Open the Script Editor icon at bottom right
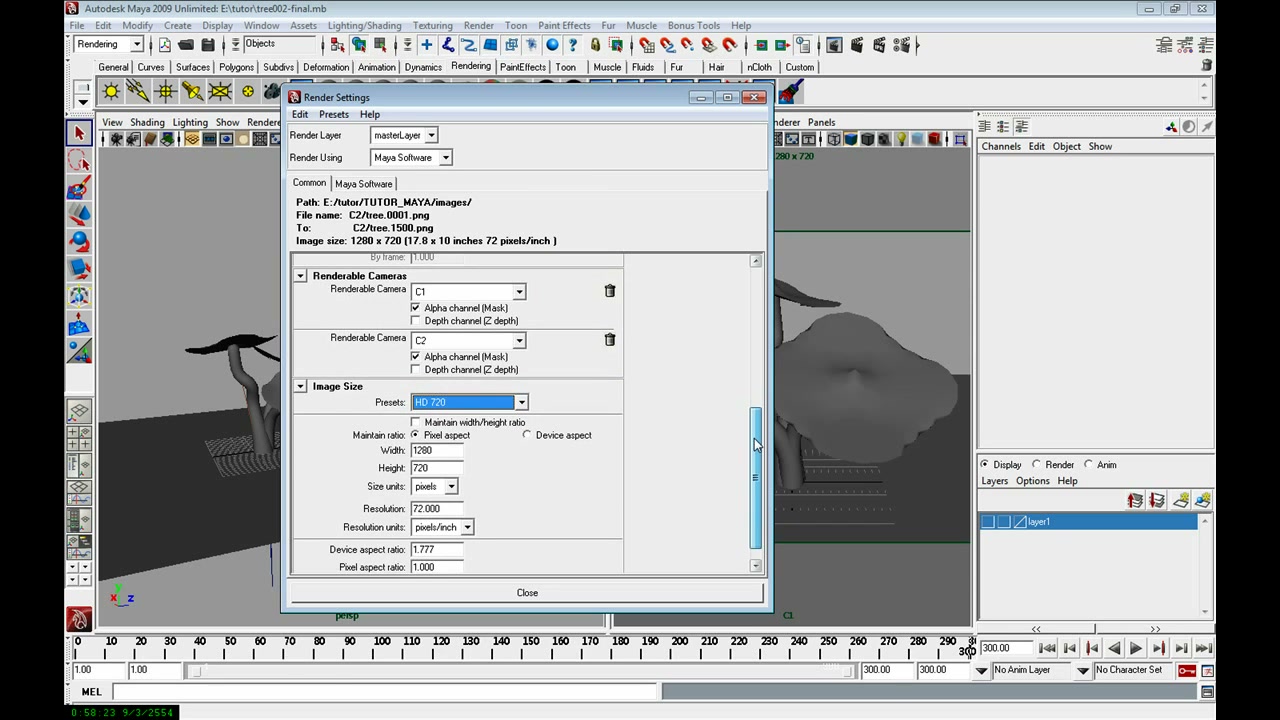The height and width of the screenshot is (720, 1280). [x=1207, y=692]
